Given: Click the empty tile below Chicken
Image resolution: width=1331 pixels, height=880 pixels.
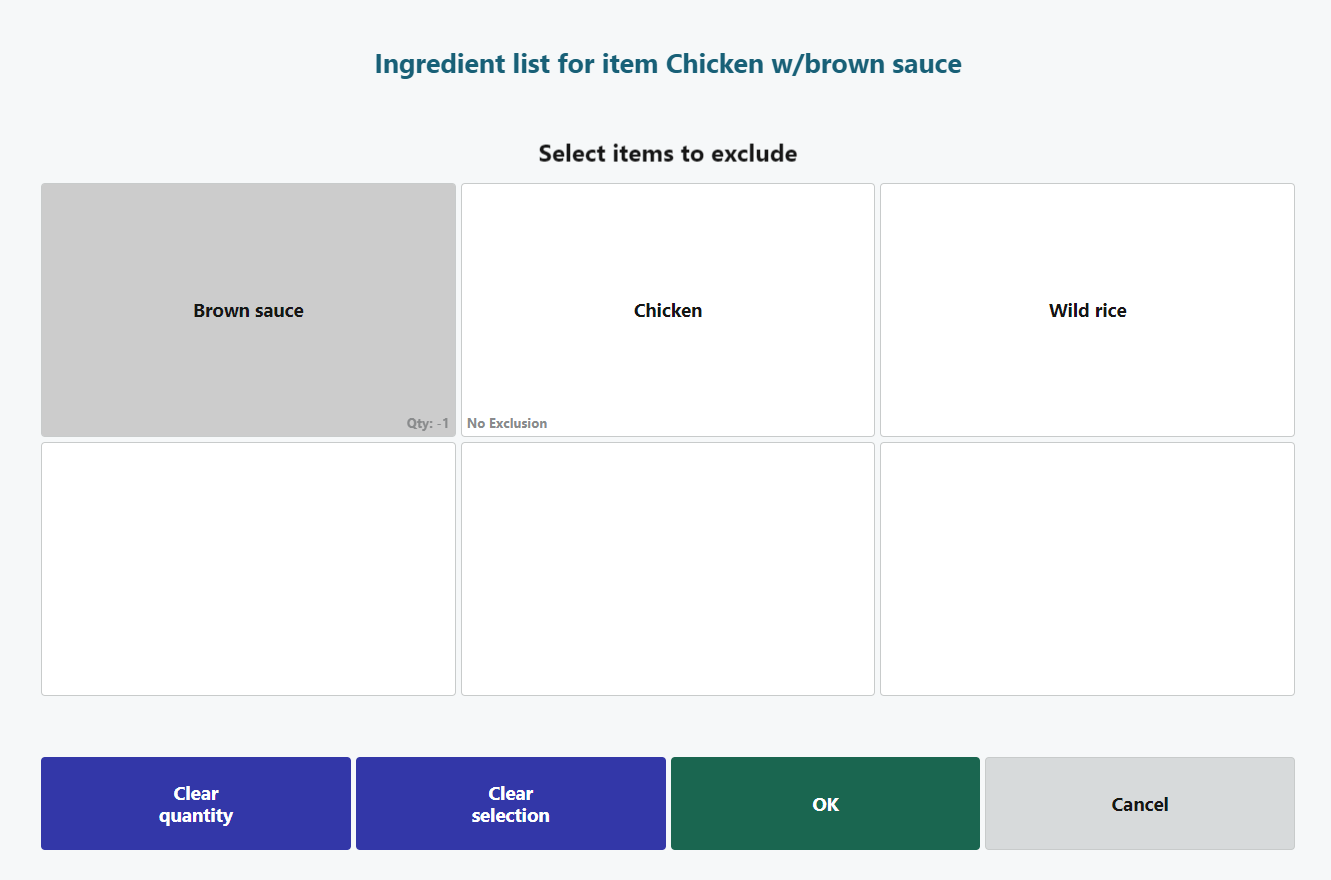Looking at the screenshot, I should coord(667,569).
